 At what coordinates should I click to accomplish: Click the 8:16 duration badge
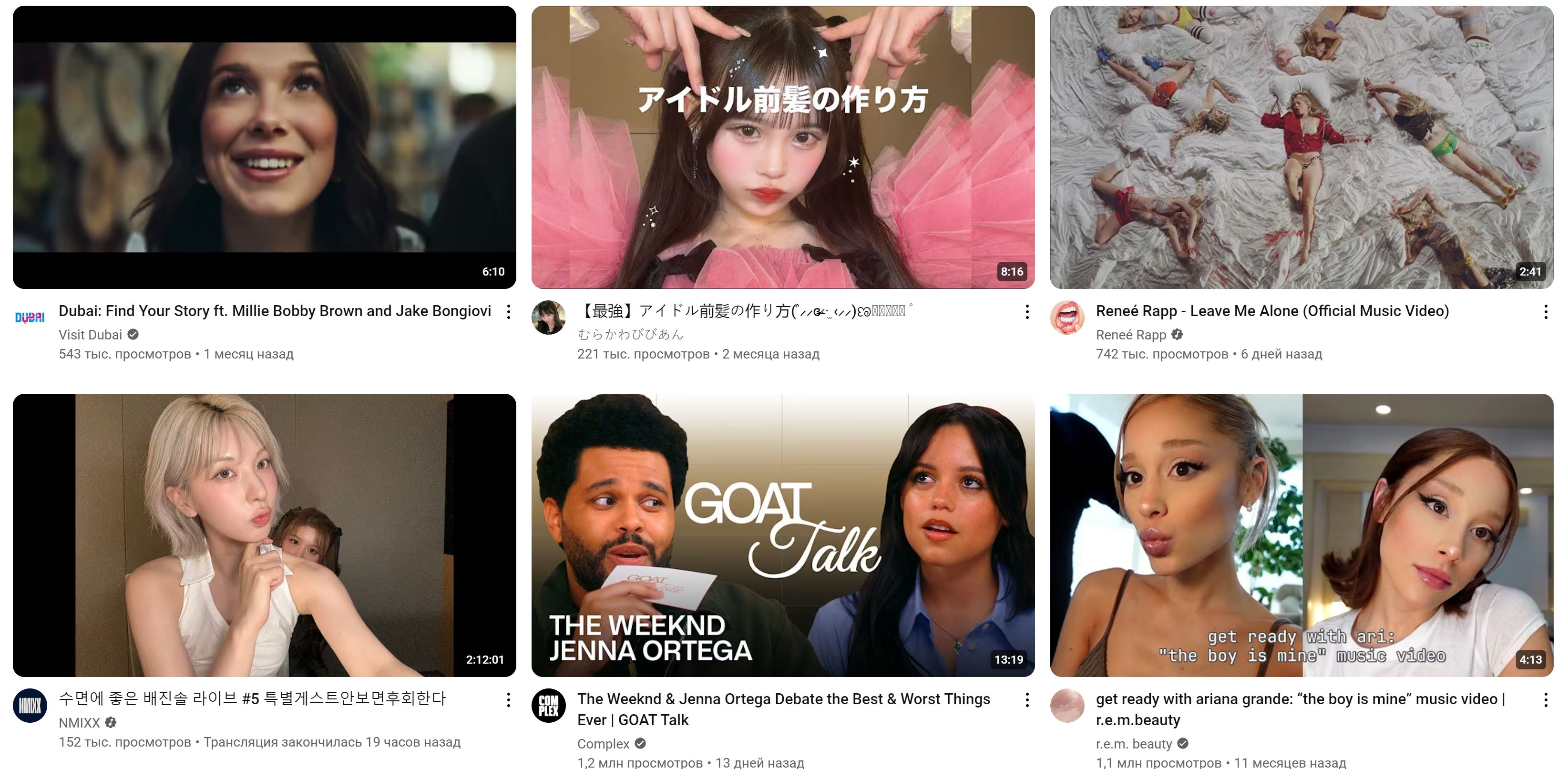click(x=1012, y=272)
